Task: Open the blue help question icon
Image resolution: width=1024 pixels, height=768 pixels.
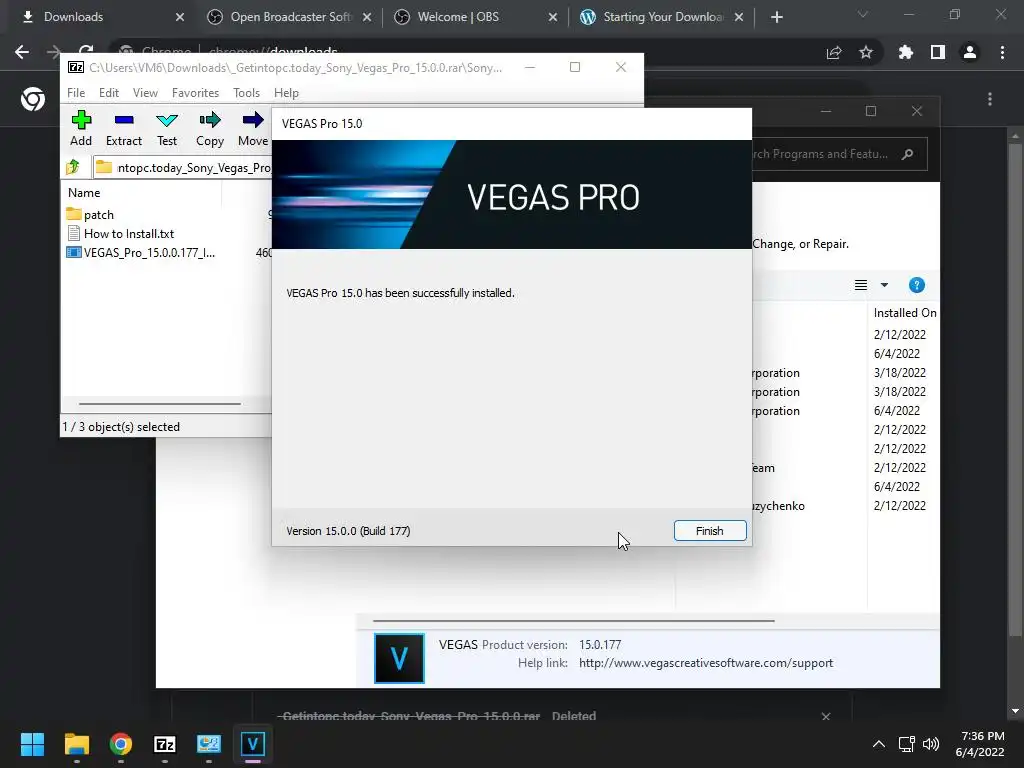Action: (917, 285)
